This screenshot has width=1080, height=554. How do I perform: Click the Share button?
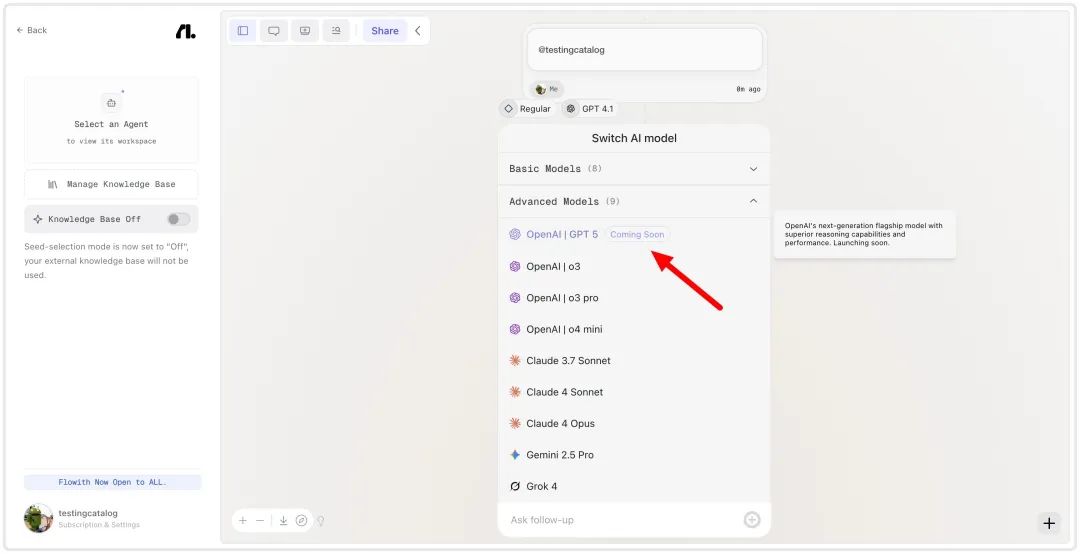(x=385, y=31)
